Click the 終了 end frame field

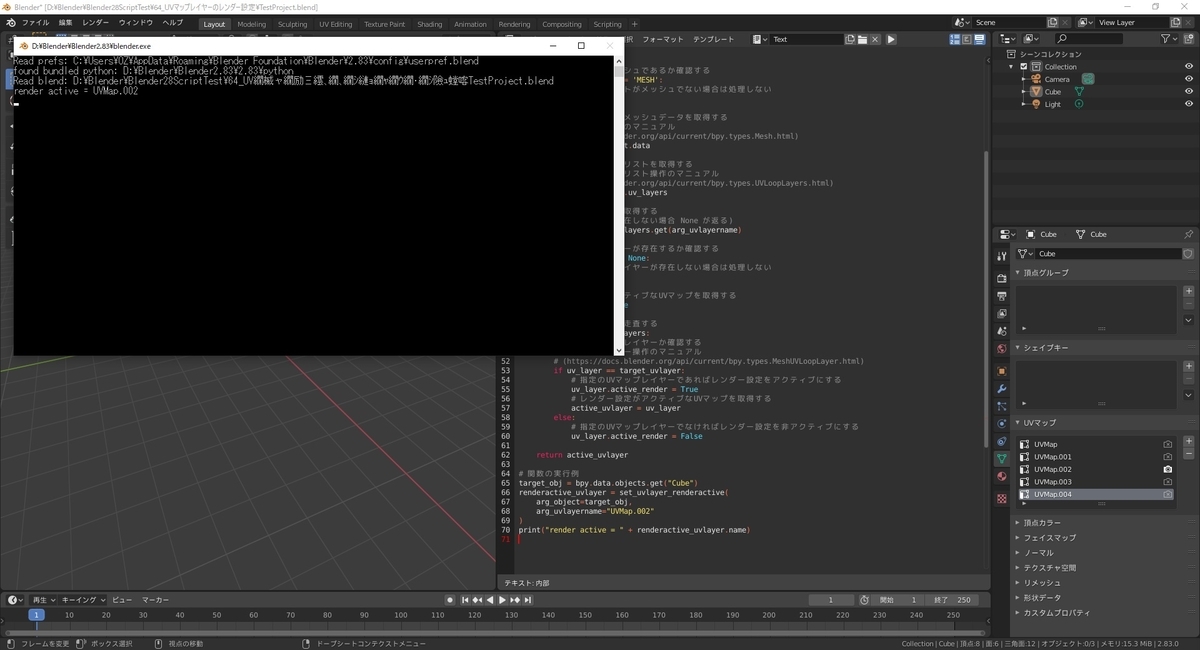coord(951,600)
